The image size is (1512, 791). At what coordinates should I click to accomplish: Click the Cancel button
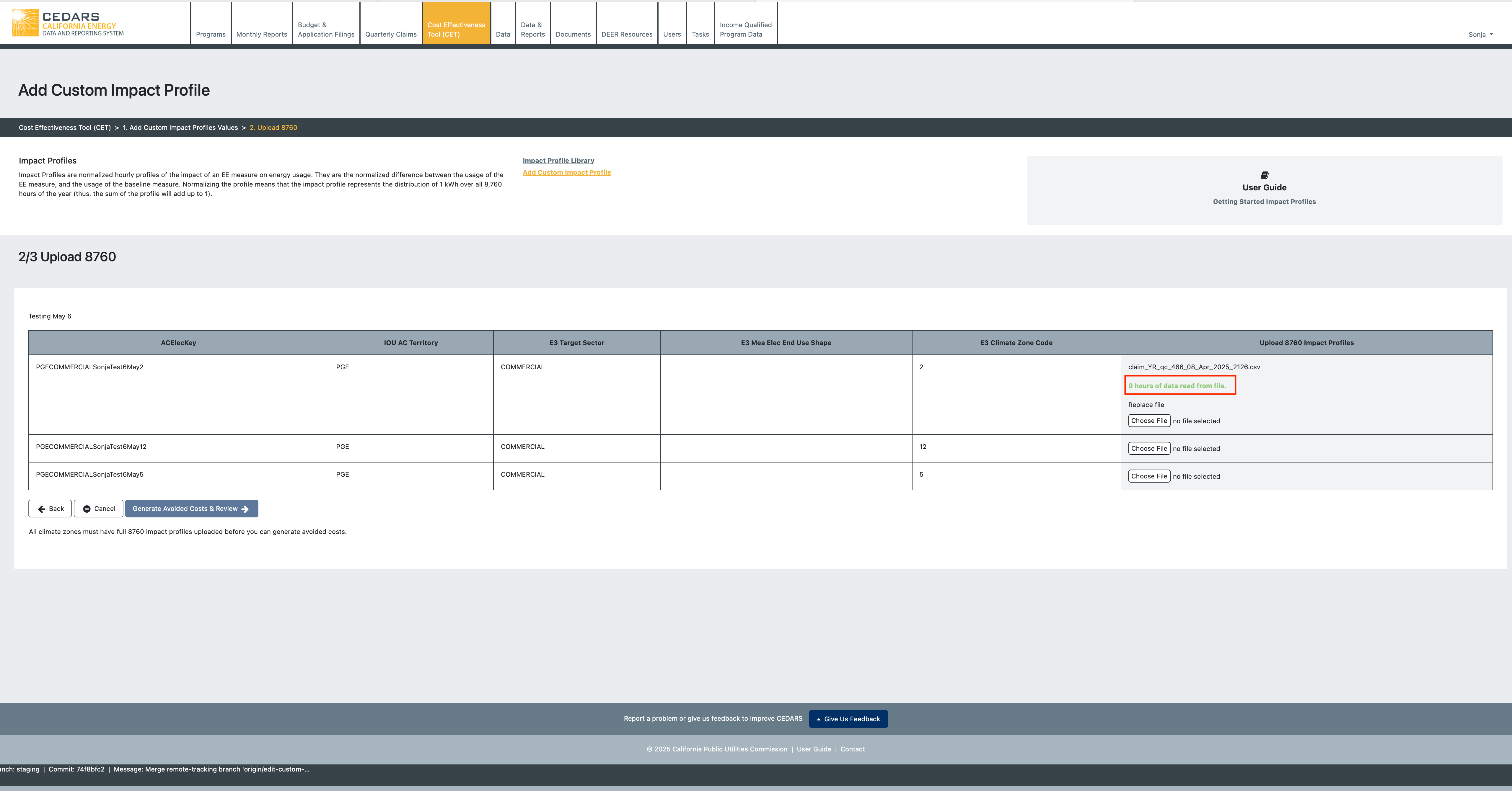[x=99, y=509]
